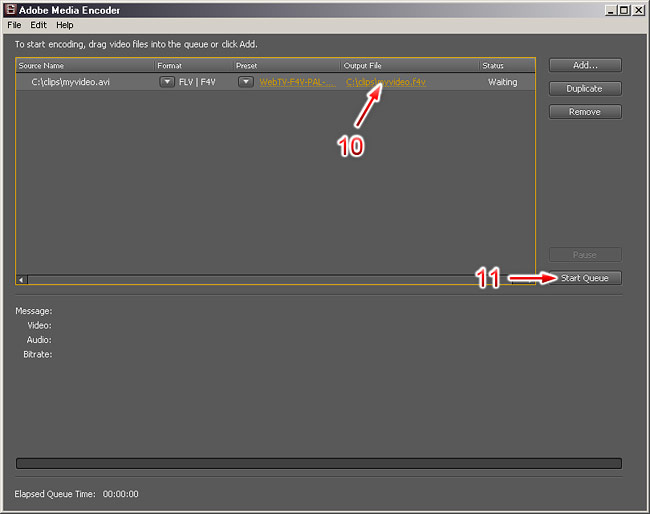Click the Bitrate: label
The image size is (650, 514).
(38, 354)
